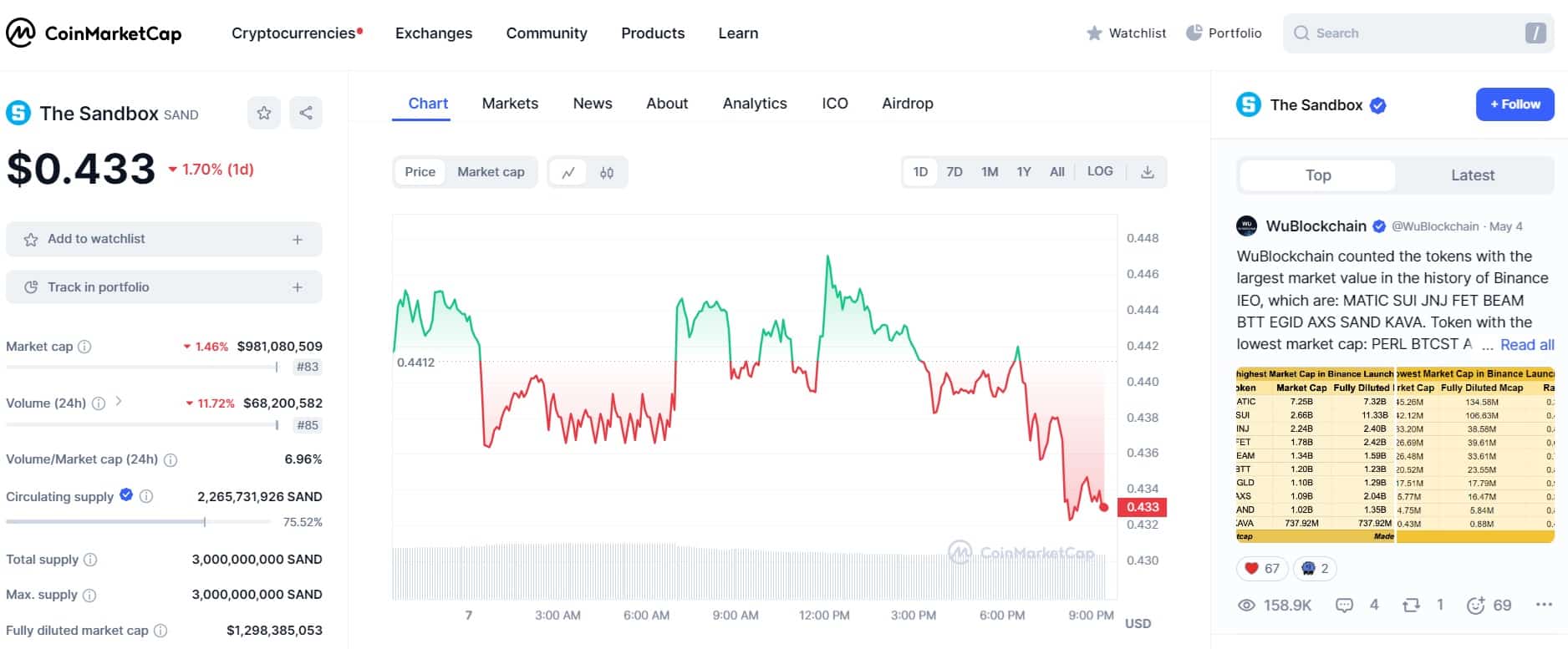Click the plus on Track in portfolio
This screenshot has height=649, width=1568.
(298, 287)
